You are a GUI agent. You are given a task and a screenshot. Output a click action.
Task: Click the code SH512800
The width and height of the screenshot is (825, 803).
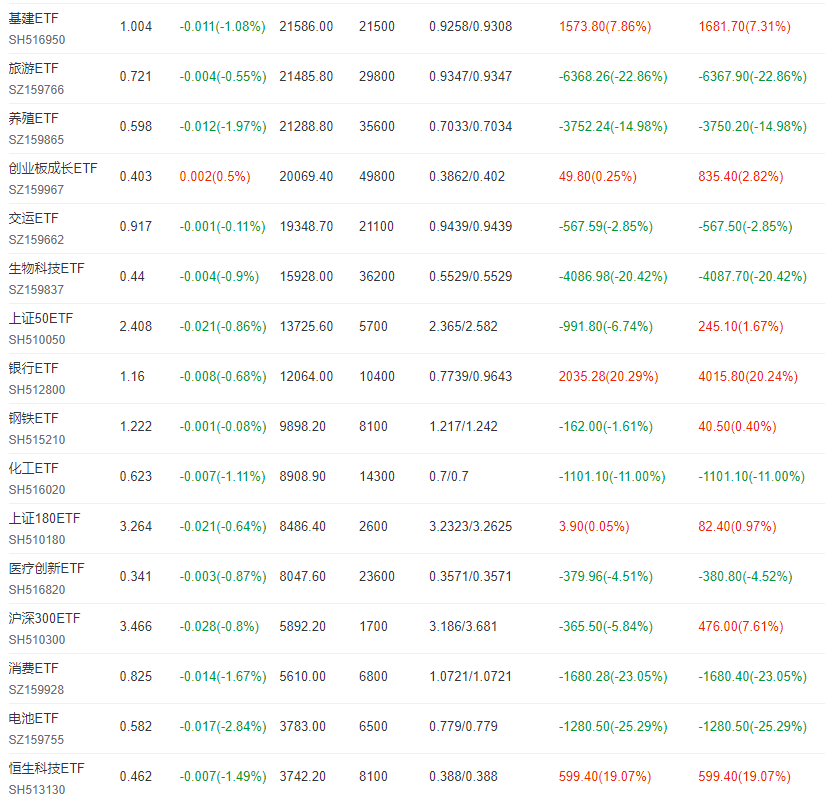click(37, 390)
